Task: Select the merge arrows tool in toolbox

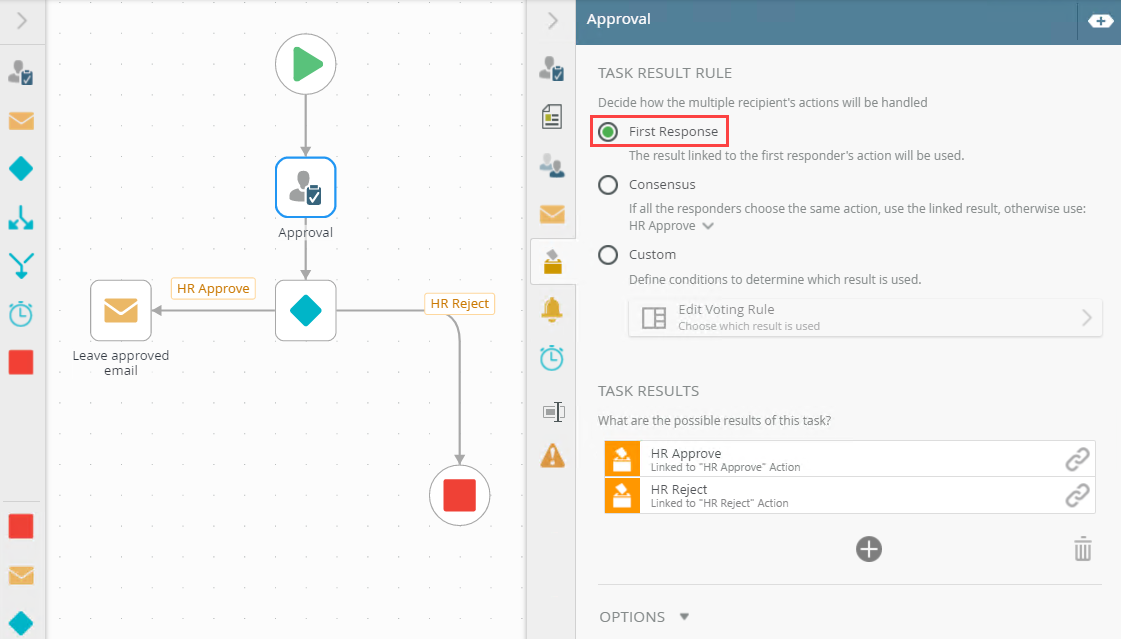Action: (x=21, y=265)
